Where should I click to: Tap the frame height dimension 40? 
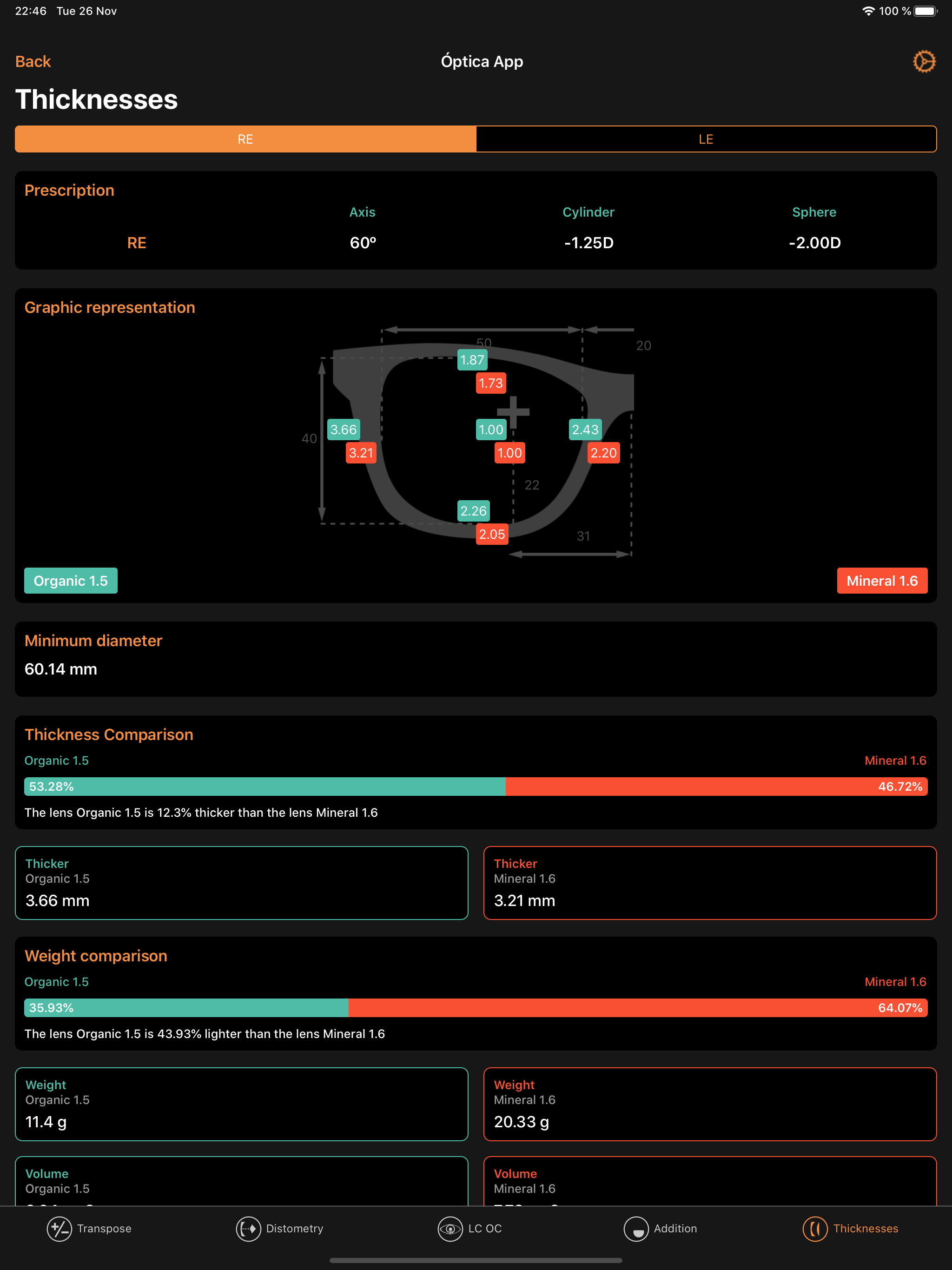click(309, 439)
